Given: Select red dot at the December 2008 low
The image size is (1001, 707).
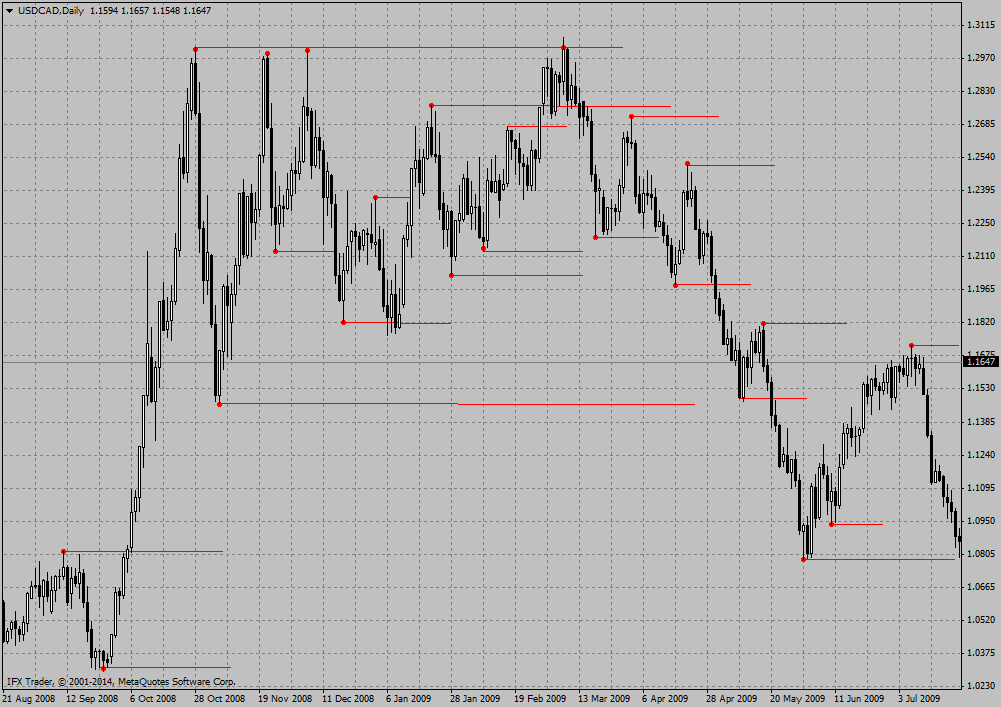Looking at the screenshot, I should [343, 322].
